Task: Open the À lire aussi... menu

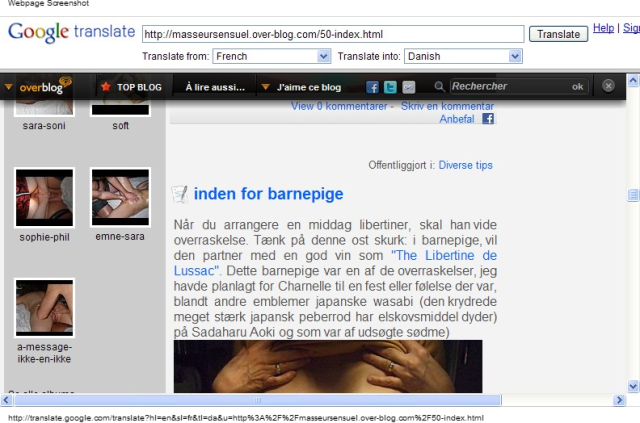Action: point(215,87)
